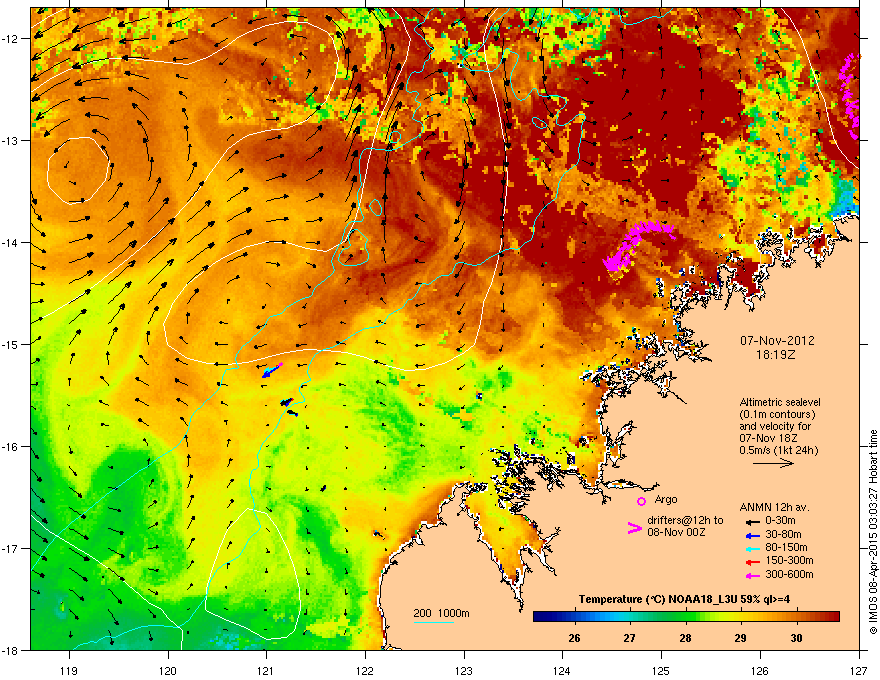This screenshot has width=880, height=680.
Task: Click the cyan bathymetry line under '200 1000m'
Action: (x=434, y=622)
